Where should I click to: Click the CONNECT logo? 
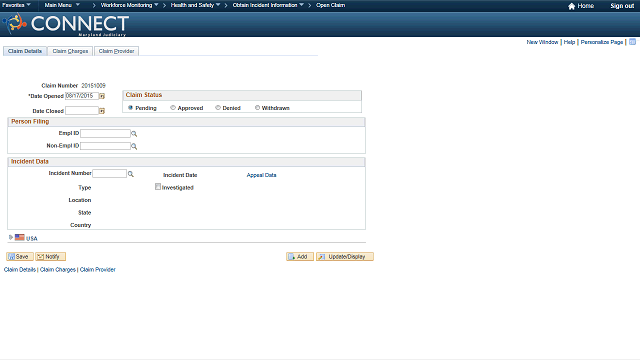tap(66, 24)
